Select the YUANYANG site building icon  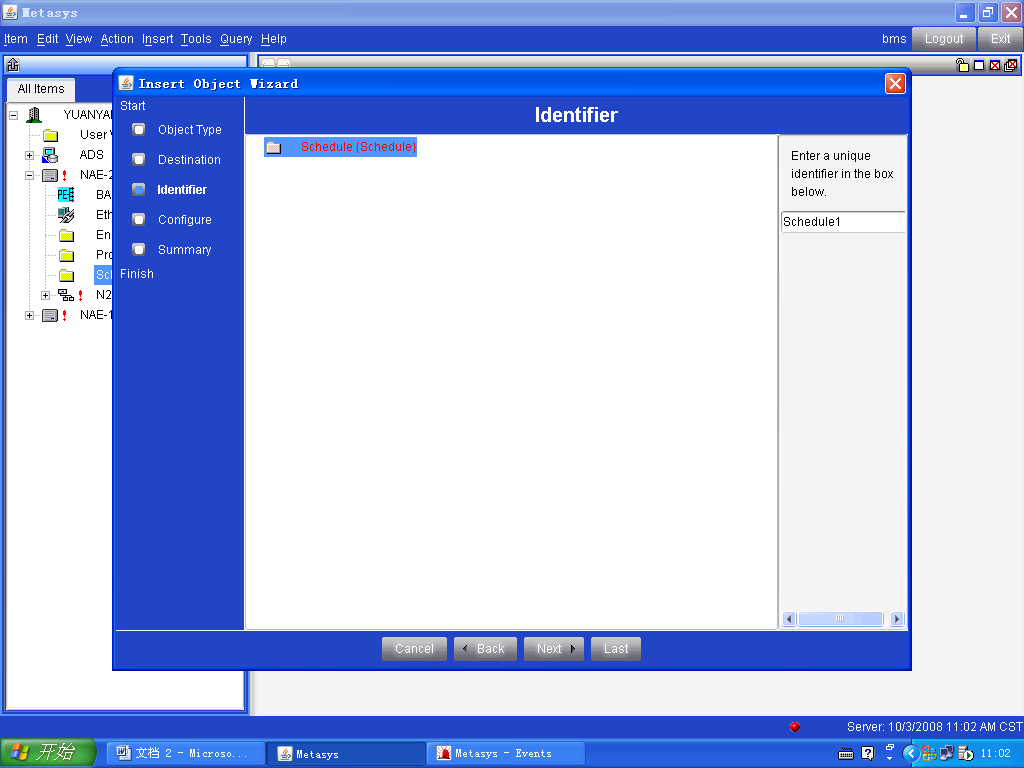34,115
